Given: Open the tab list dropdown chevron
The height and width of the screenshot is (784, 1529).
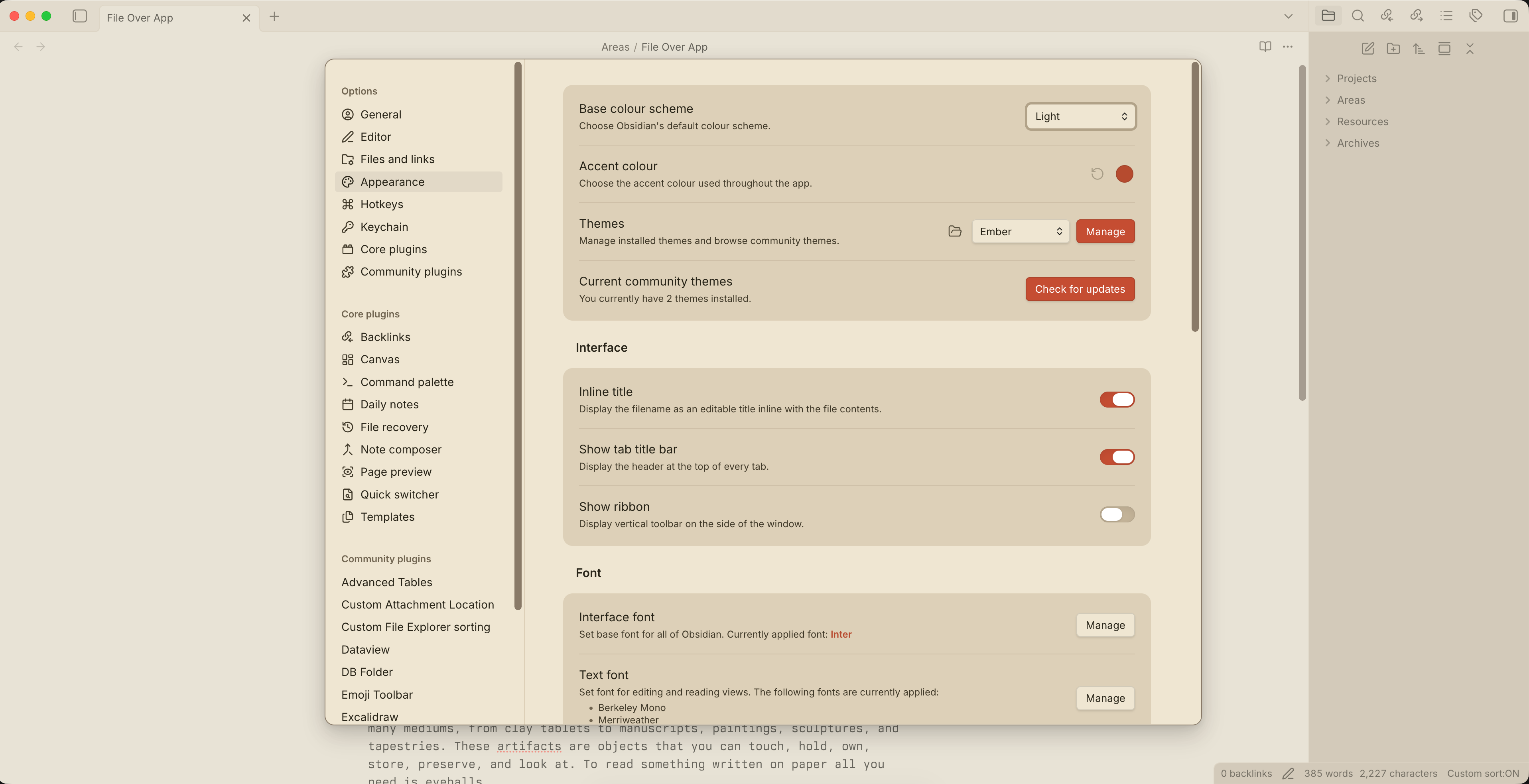Looking at the screenshot, I should [1288, 16].
